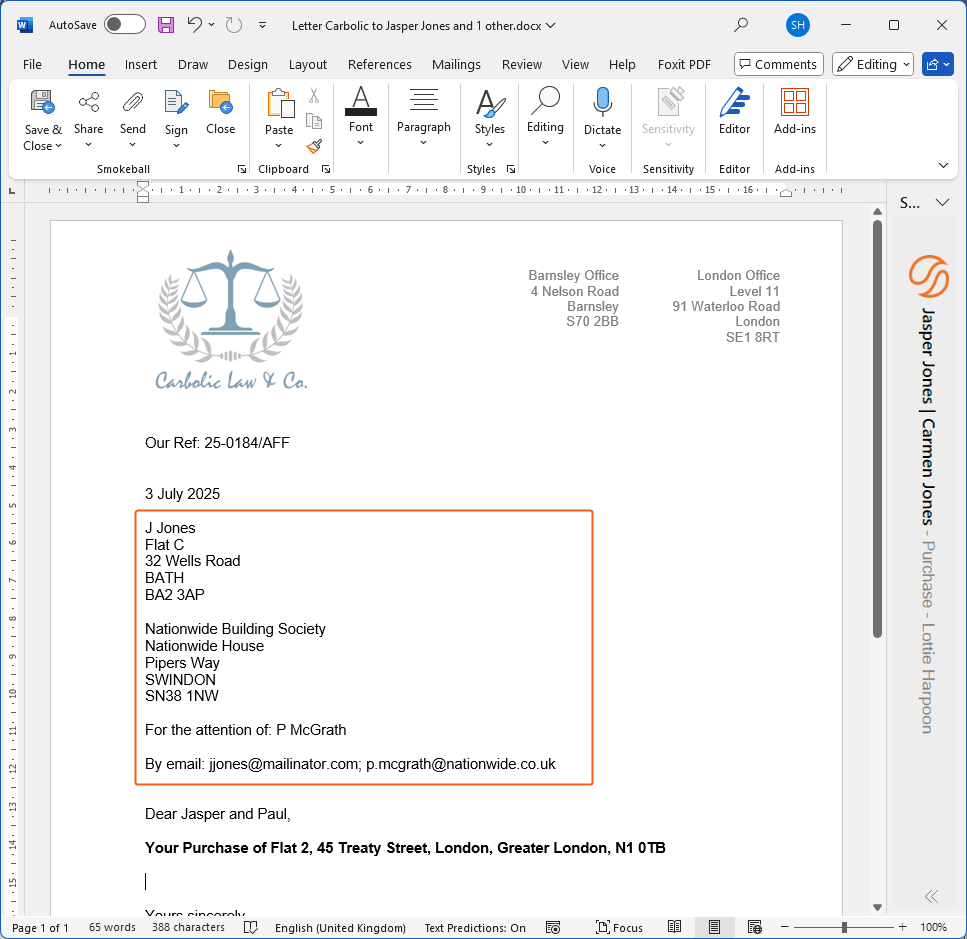Open Clipboard dialog launcher
This screenshot has width=967, height=939.
(326, 169)
